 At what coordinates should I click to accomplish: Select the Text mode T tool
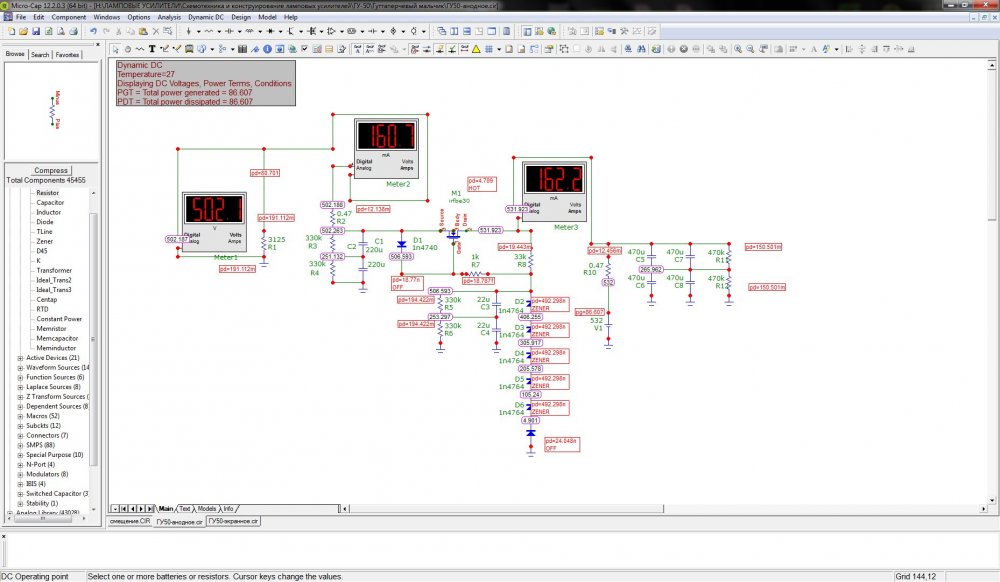(152, 48)
